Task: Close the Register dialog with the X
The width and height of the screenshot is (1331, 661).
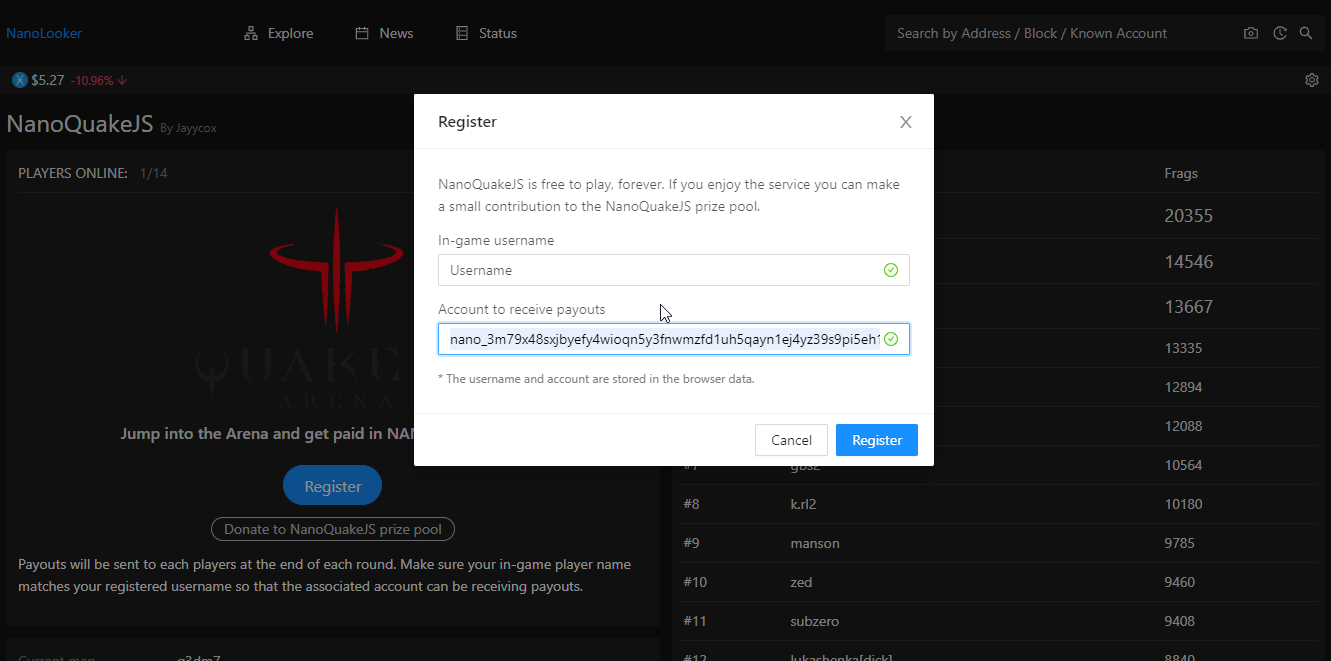Action: click(906, 122)
